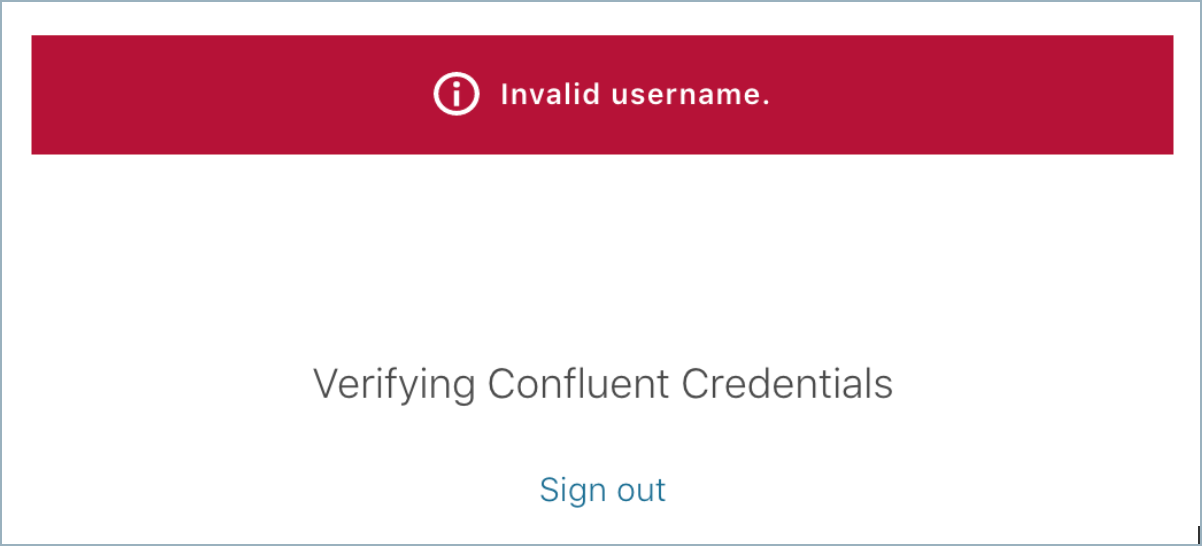Select the circled "i" alert icon
The width and height of the screenshot is (1202, 546).
pos(456,95)
